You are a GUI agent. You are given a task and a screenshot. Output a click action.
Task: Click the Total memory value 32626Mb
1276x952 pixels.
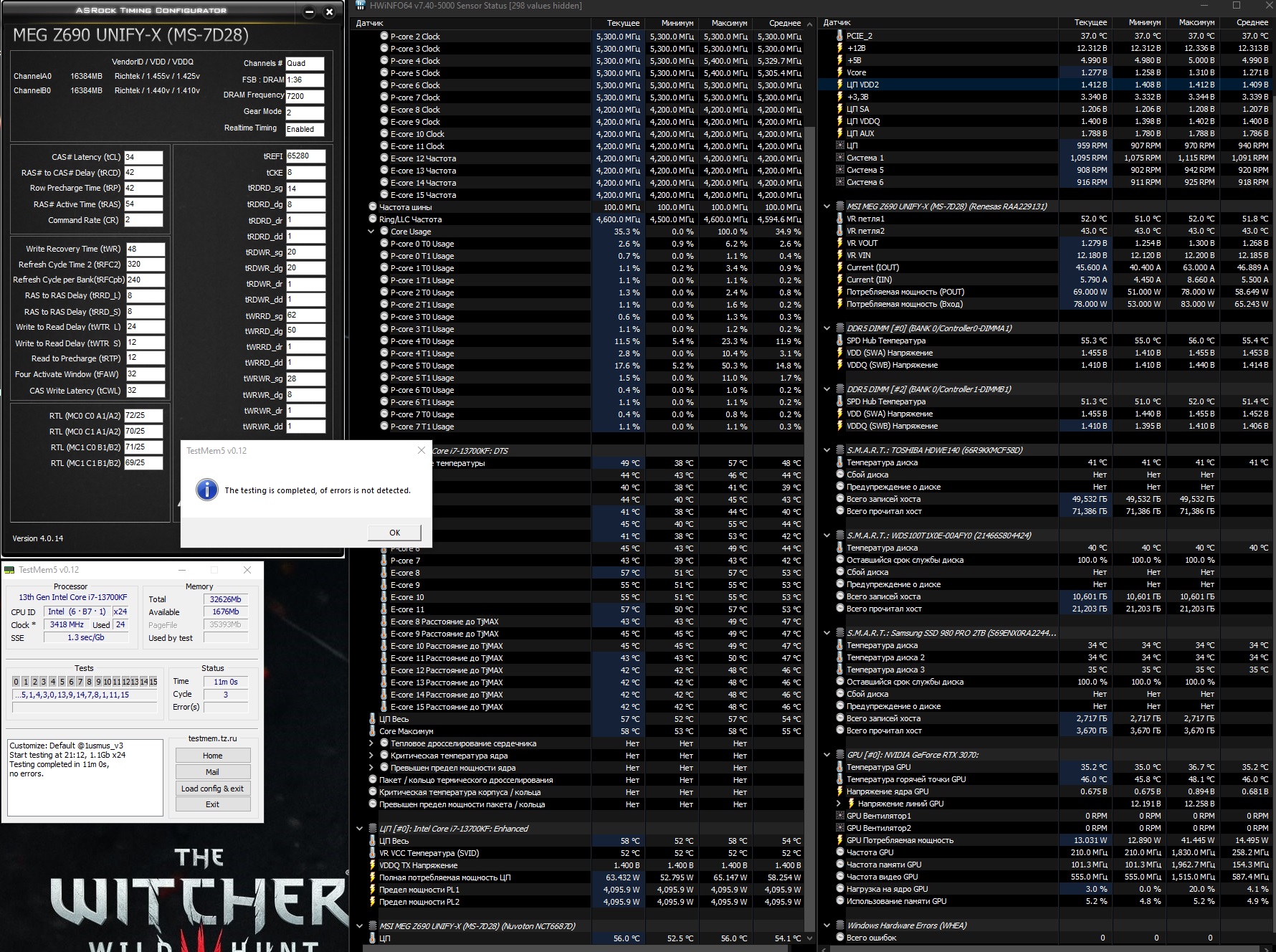pyautogui.click(x=226, y=599)
